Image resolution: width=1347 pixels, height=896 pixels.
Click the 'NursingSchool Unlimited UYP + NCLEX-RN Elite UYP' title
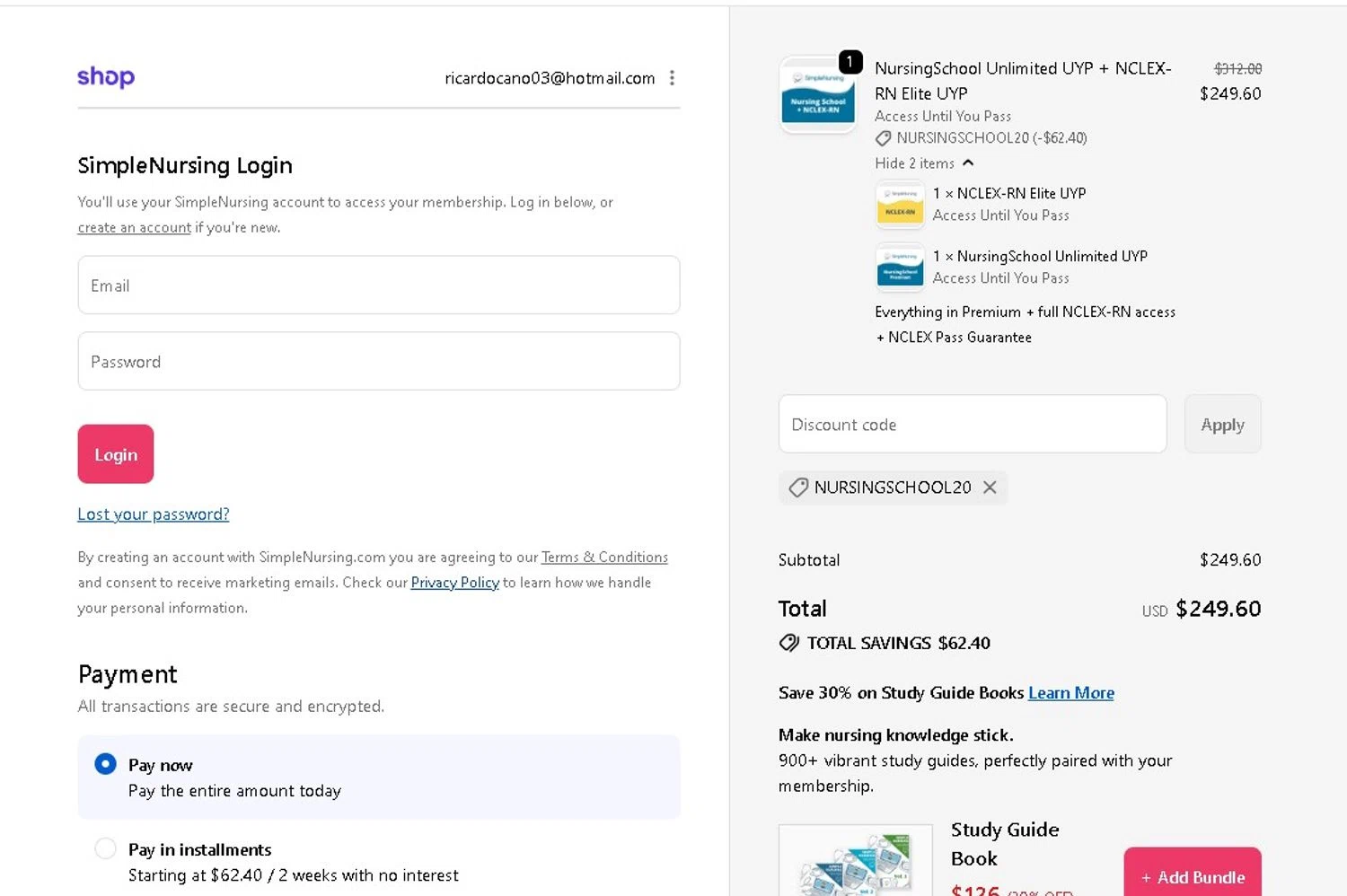click(1023, 81)
